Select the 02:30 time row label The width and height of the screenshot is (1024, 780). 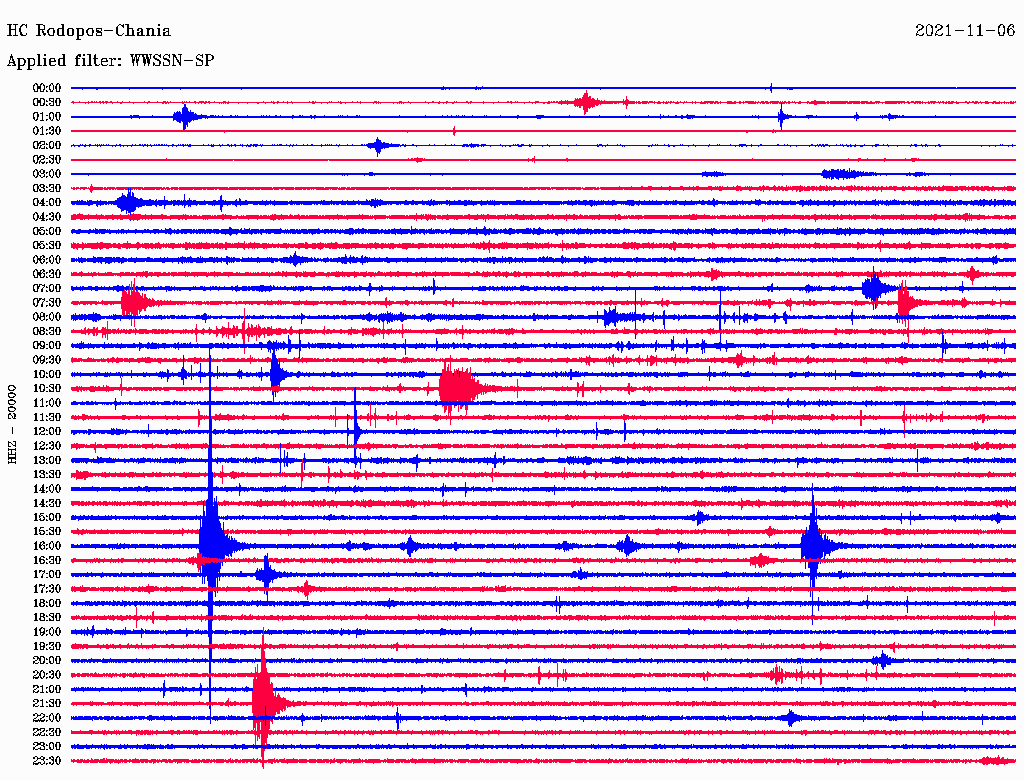coord(47,159)
